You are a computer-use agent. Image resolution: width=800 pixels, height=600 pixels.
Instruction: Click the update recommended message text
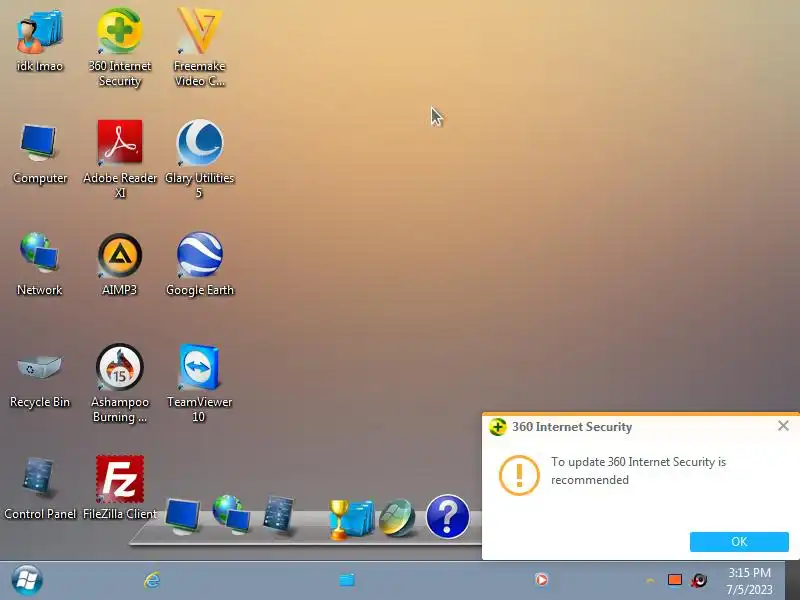click(638, 470)
